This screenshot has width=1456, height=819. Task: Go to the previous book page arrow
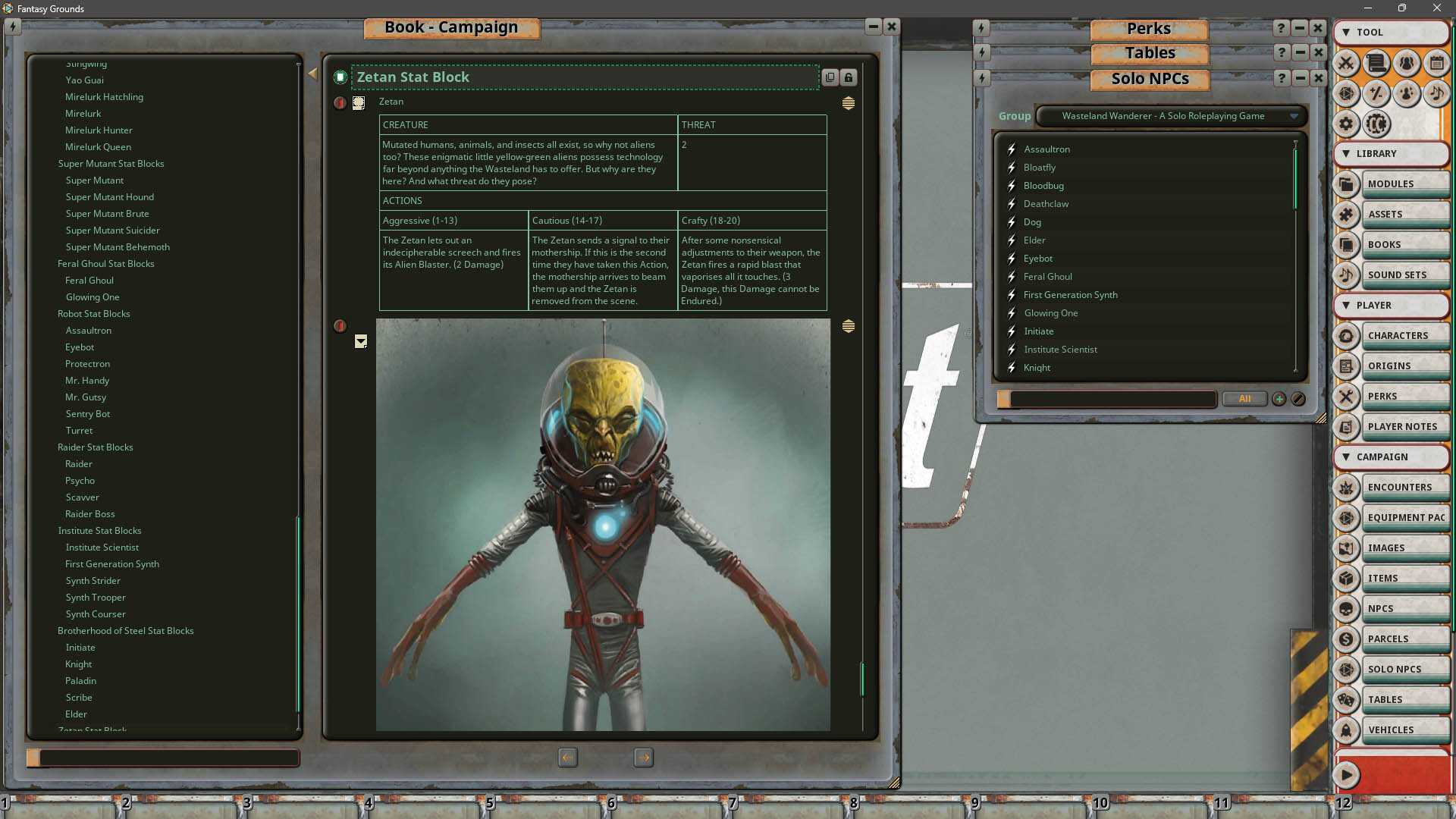click(567, 758)
